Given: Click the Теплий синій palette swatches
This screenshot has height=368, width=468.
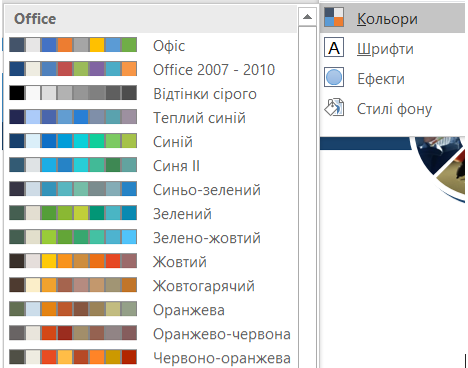Looking at the screenshot, I should click(73, 117).
